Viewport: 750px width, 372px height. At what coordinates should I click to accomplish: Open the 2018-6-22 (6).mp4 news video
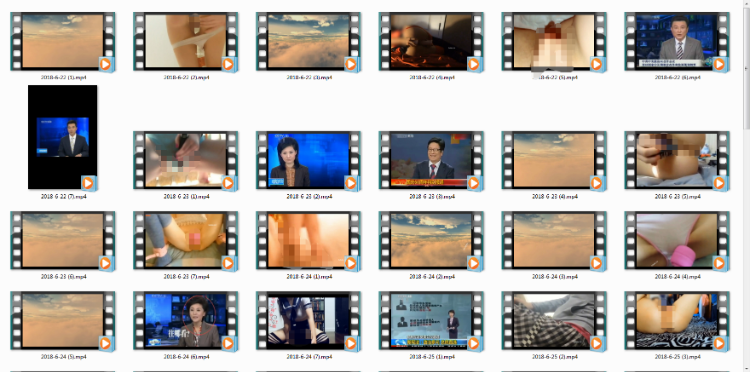point(677,41)
